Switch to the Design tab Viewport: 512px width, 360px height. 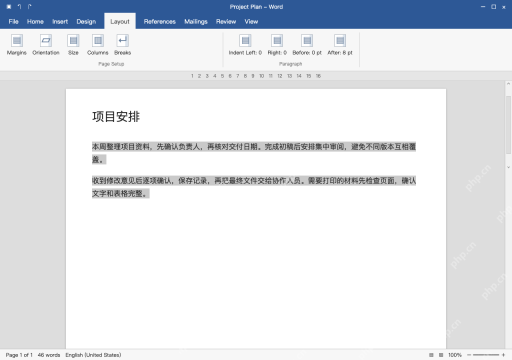click(86, 22)
